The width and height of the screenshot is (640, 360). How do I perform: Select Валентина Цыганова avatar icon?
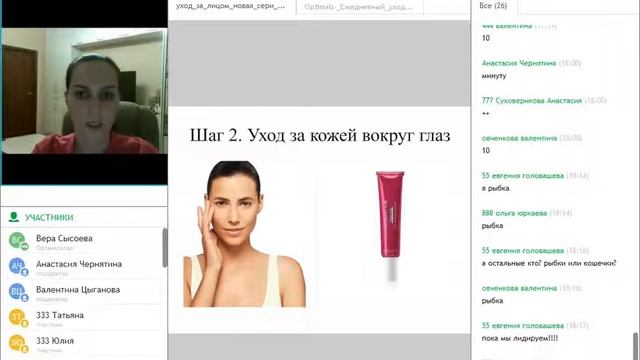pos(18,292)
